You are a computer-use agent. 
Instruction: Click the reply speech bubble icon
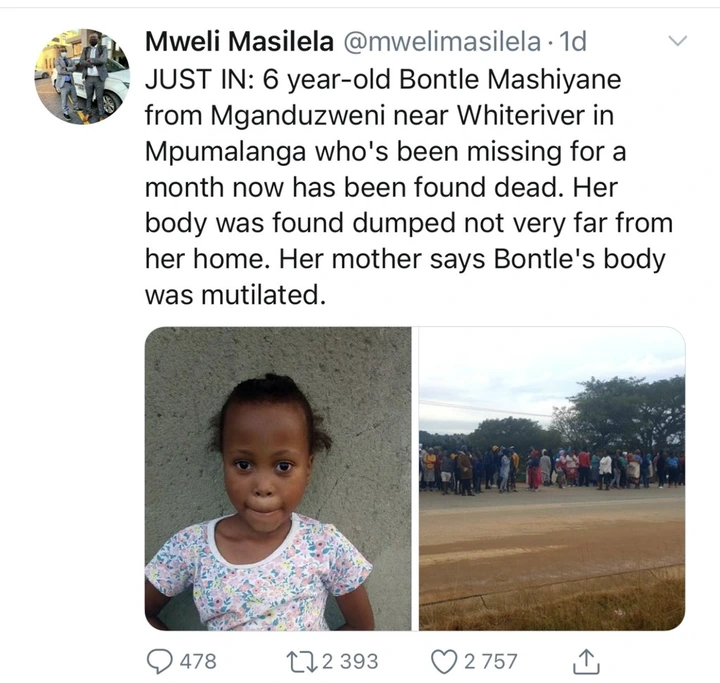[159, 661]
